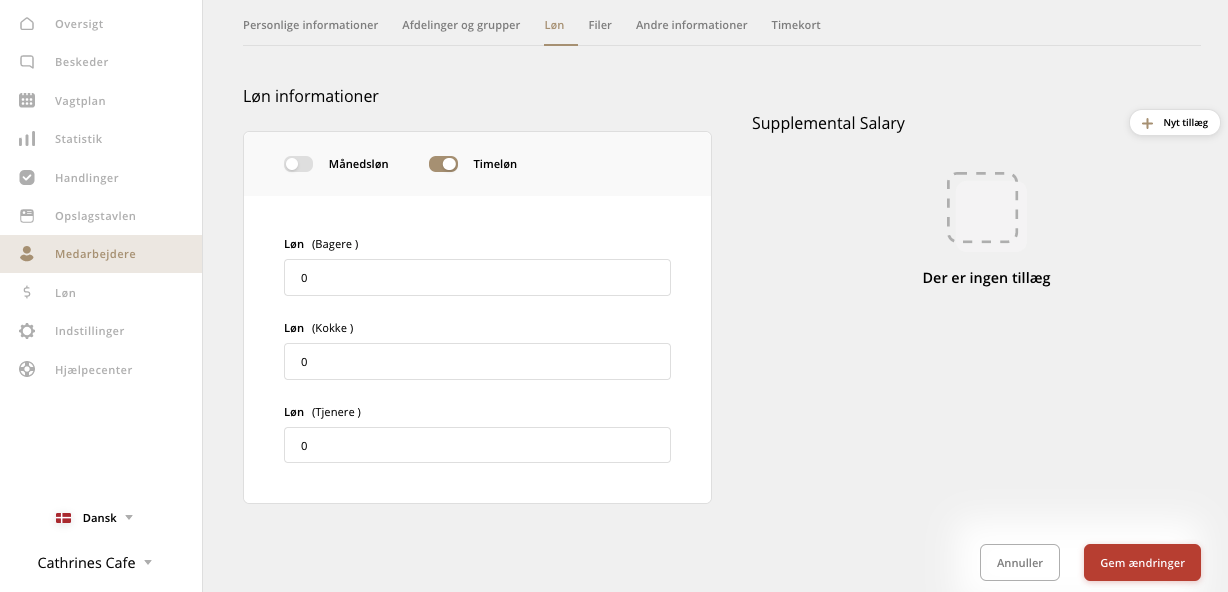
Task: Open the Timekort tab
Action: [x=796, y=25]
